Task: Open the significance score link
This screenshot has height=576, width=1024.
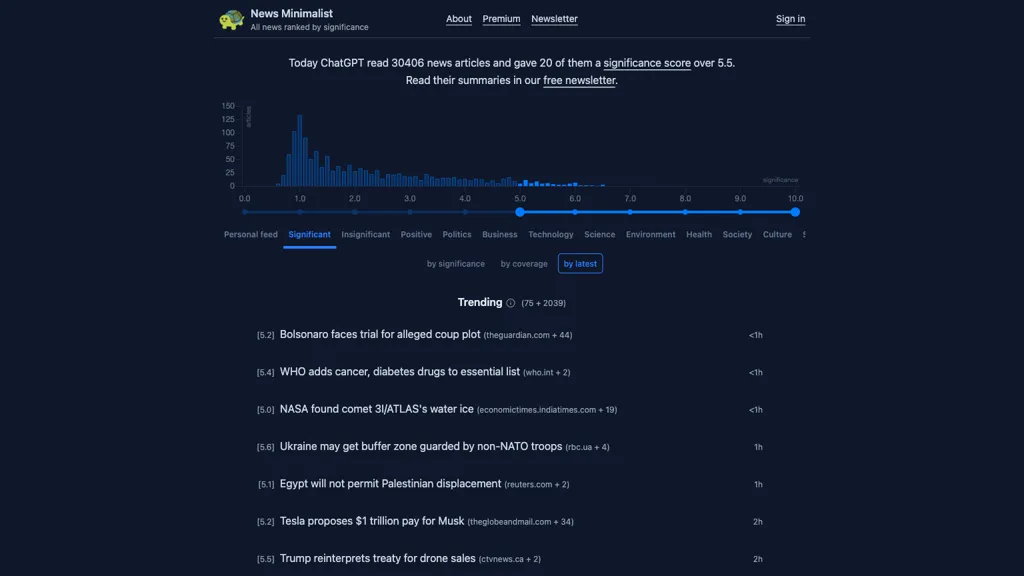Action: 646,63
